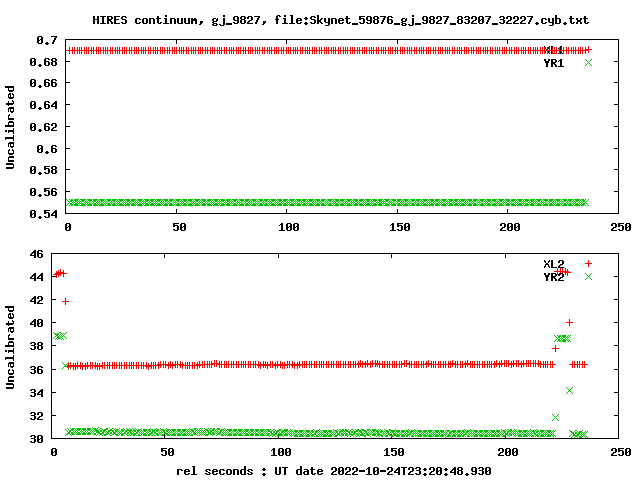The image size is (640, 480).
Task: Click the 36 y-axis tick label
Action: coord(36,370)
